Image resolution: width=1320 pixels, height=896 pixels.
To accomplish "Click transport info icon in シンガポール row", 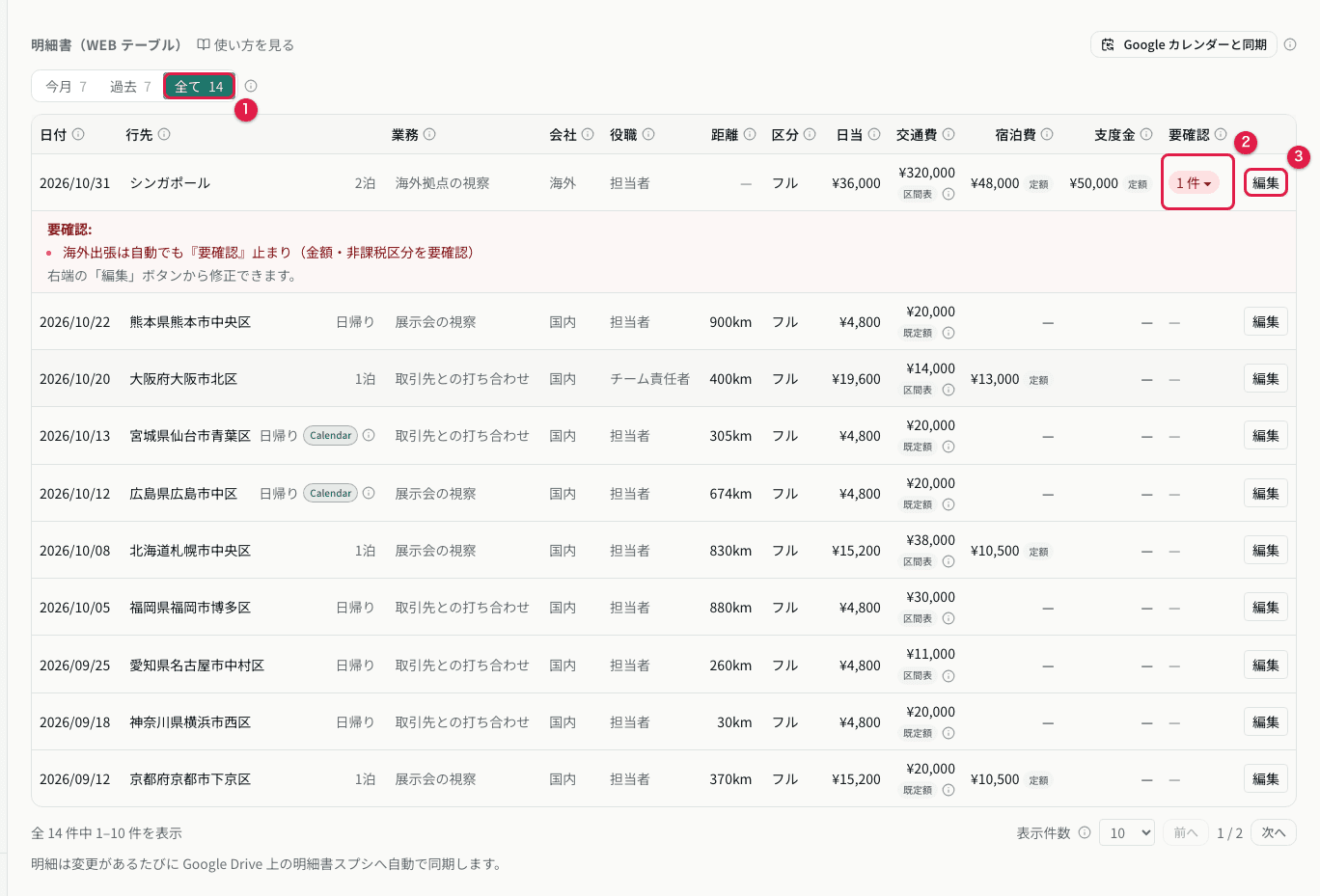I will [949, 195].
